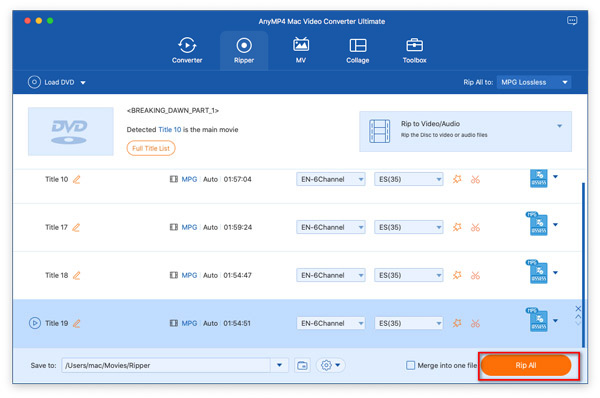The height and width of the screenshot is (398, 600).
Task: Click the Title 17 duration 01:59:24
Action: (238, 227)
